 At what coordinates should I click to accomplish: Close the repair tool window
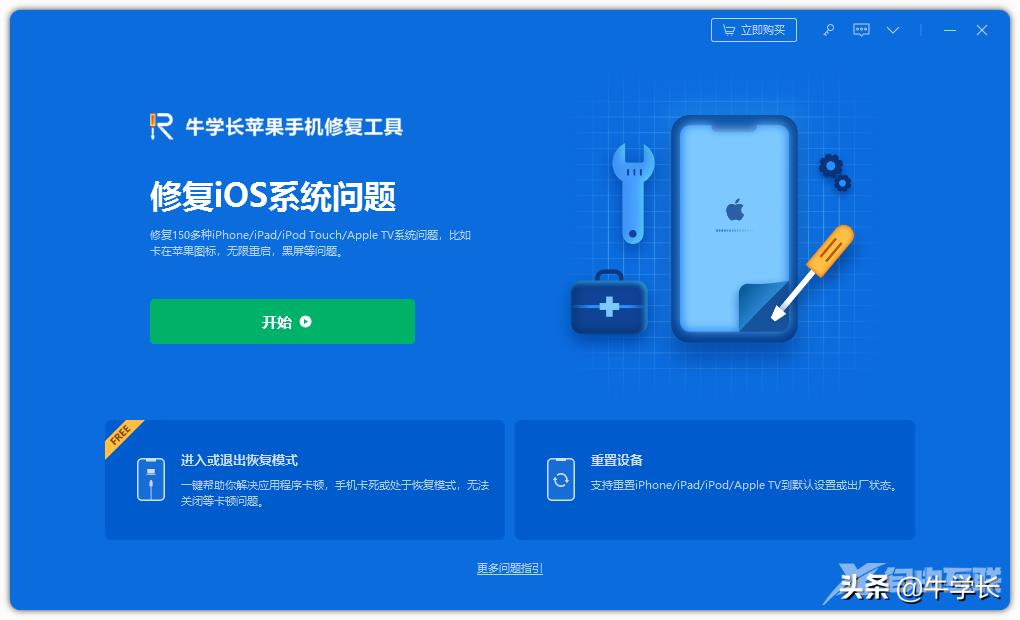tap(982, 30)
